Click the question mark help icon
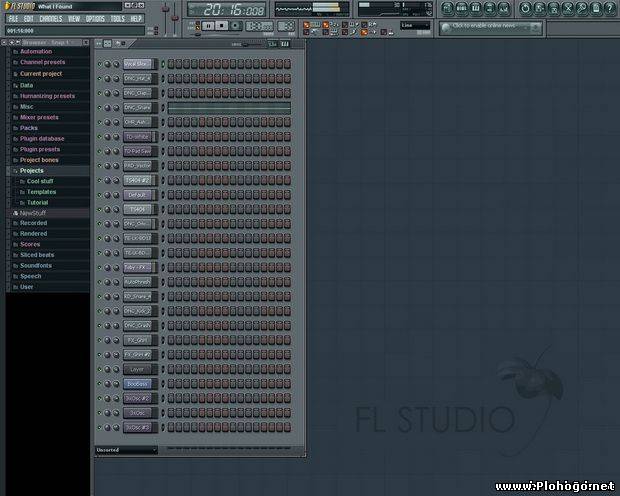Image resolution: width=620 pixels, height=496 pixels. 610,8
